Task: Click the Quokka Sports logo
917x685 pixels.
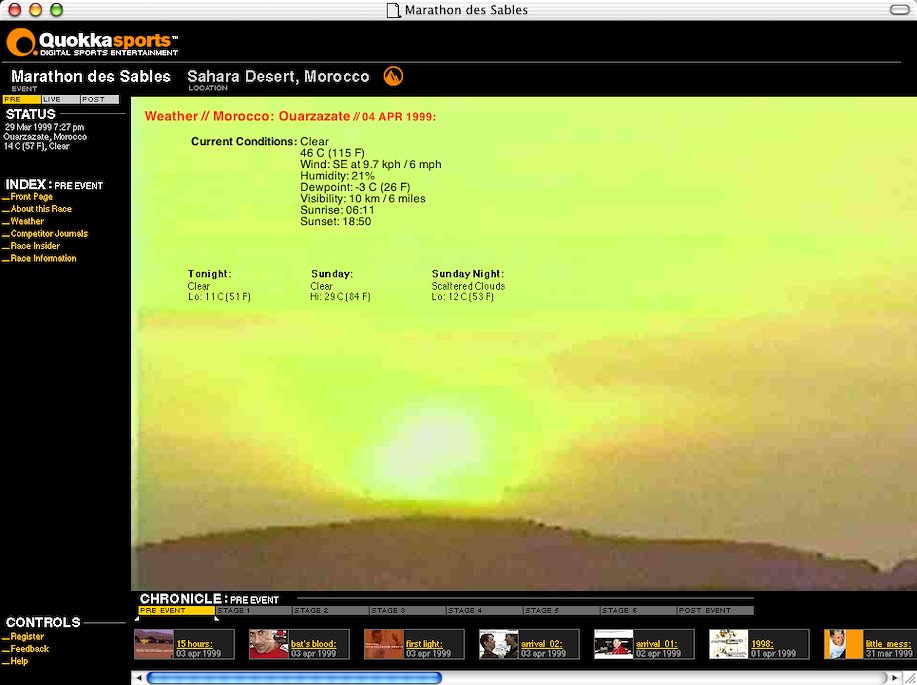Action: click(x=92, y=43)
